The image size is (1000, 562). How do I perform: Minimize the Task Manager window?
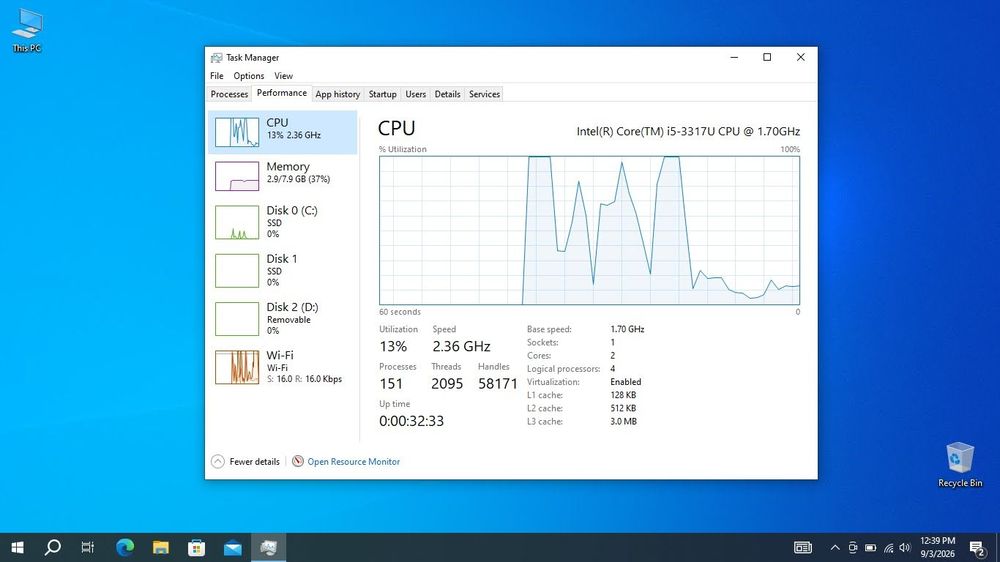pyautogui.click(x=734, y=57)
